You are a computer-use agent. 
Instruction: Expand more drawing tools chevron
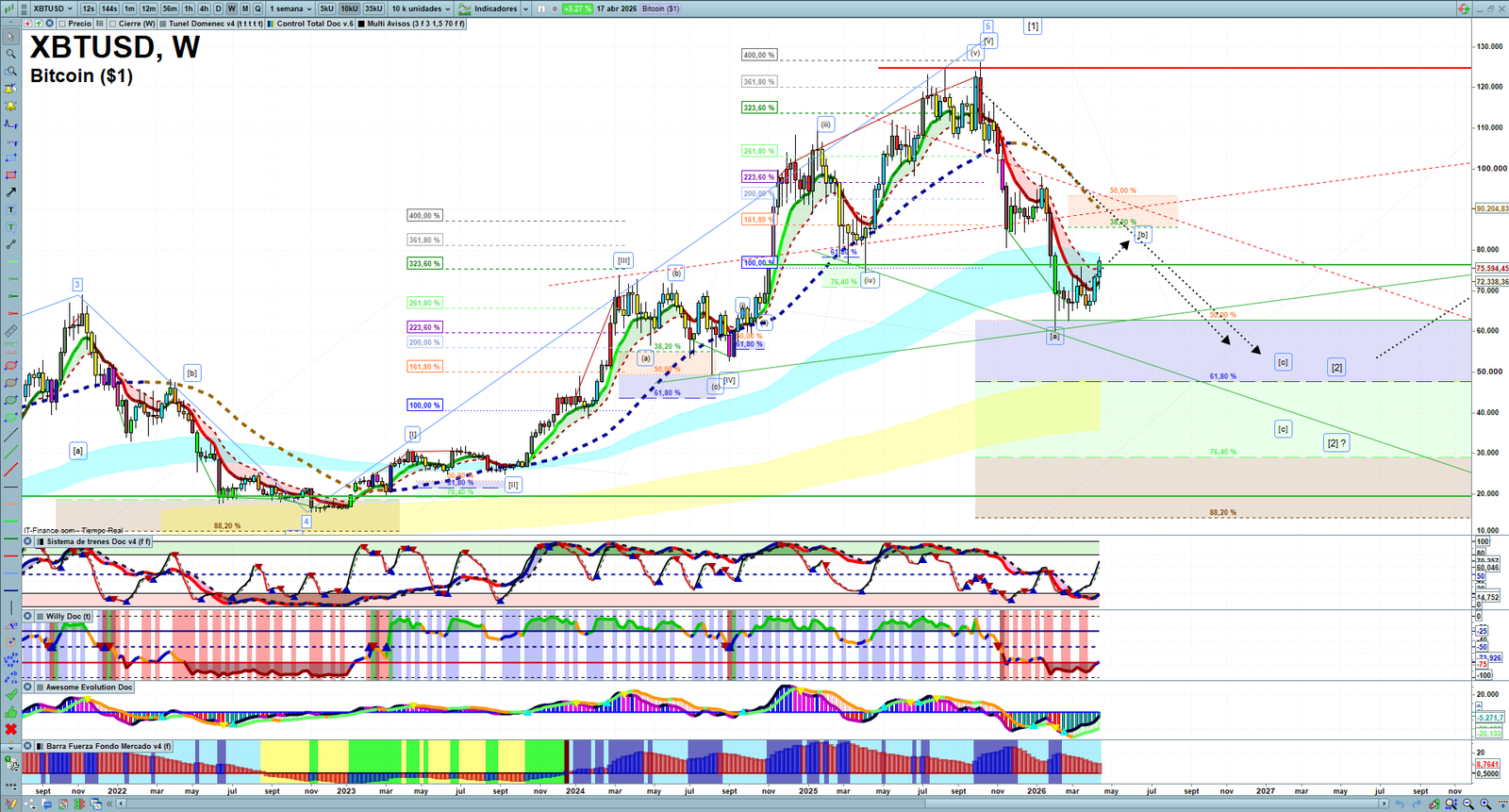(x=10, y=747)
